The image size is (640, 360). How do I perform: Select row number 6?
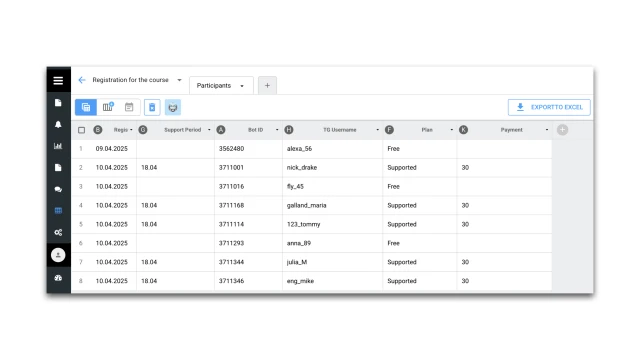coord(80,243)
